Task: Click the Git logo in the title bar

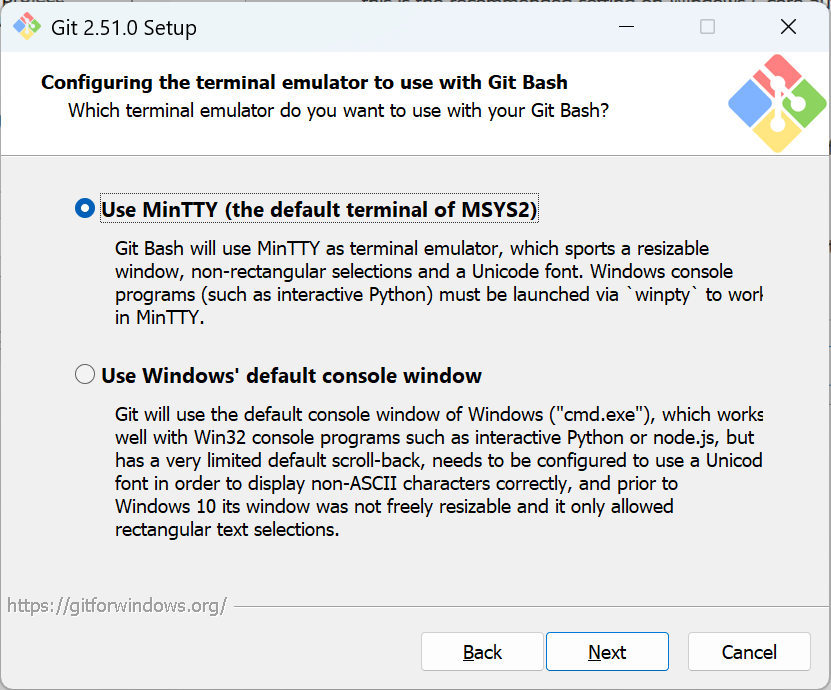Action: [x=26, y=26]
